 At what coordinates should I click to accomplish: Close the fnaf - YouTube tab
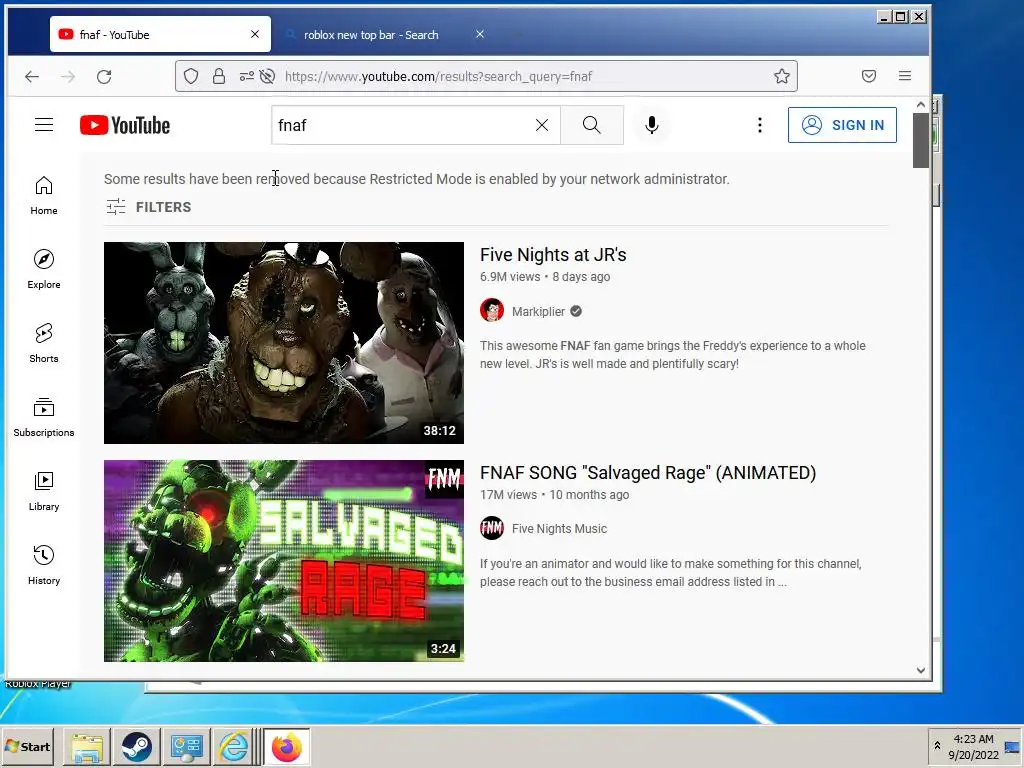click(255, 34)
